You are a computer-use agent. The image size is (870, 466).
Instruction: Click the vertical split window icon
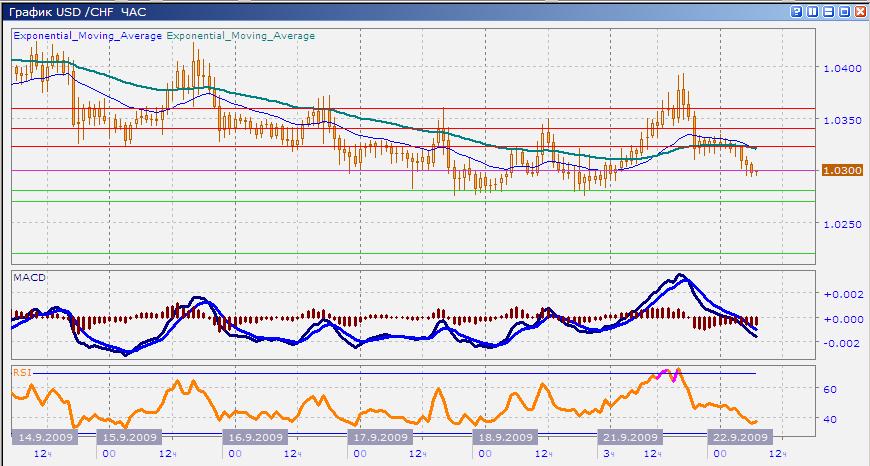tap(813, 11)
